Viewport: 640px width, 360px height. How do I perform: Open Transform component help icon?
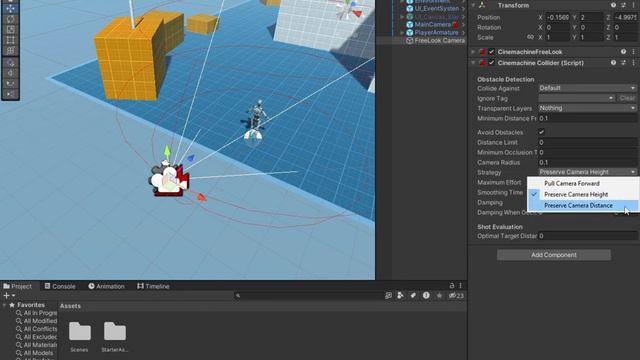click(613, 5)
